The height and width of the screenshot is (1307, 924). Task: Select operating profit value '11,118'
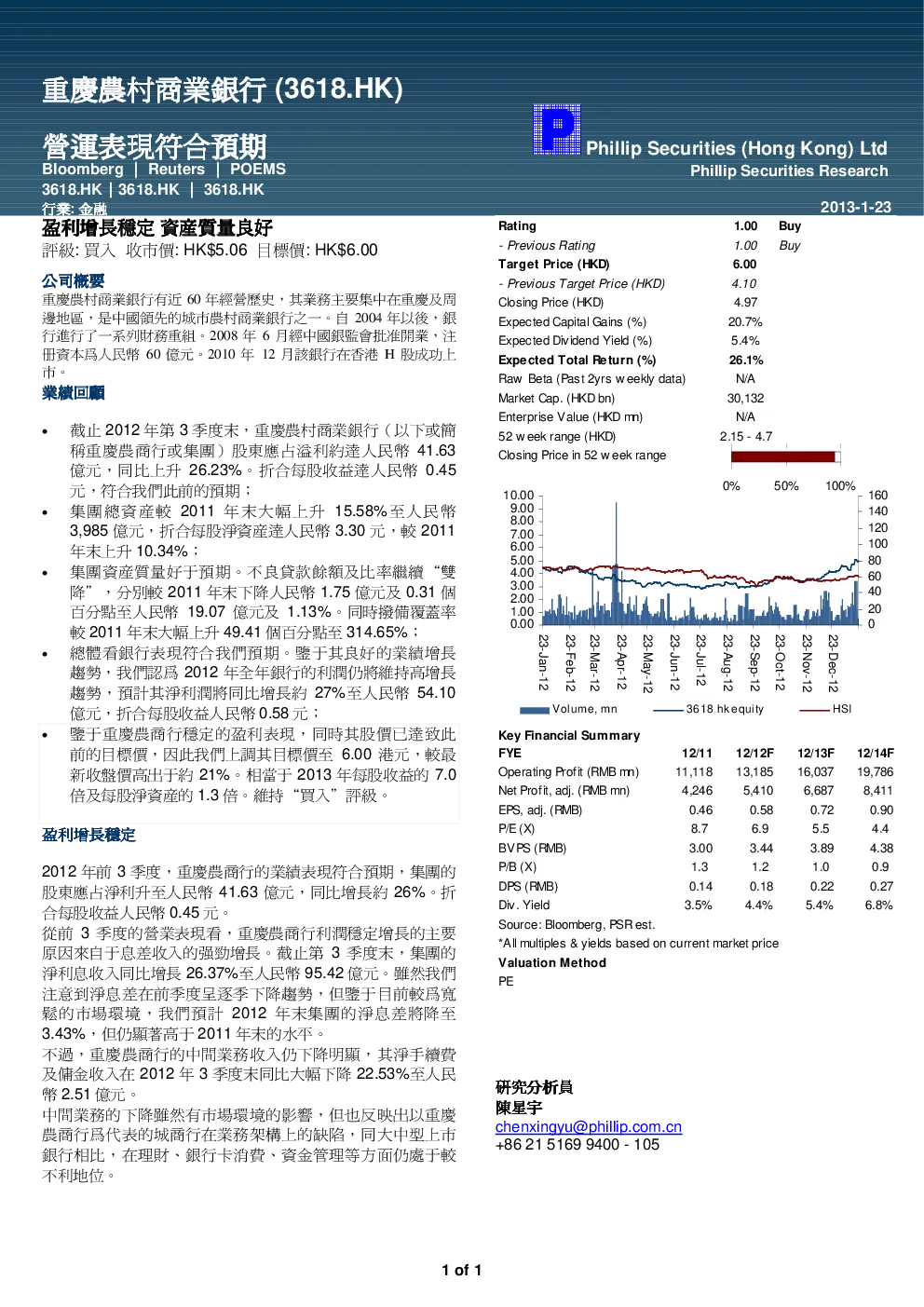click(694, 772)
